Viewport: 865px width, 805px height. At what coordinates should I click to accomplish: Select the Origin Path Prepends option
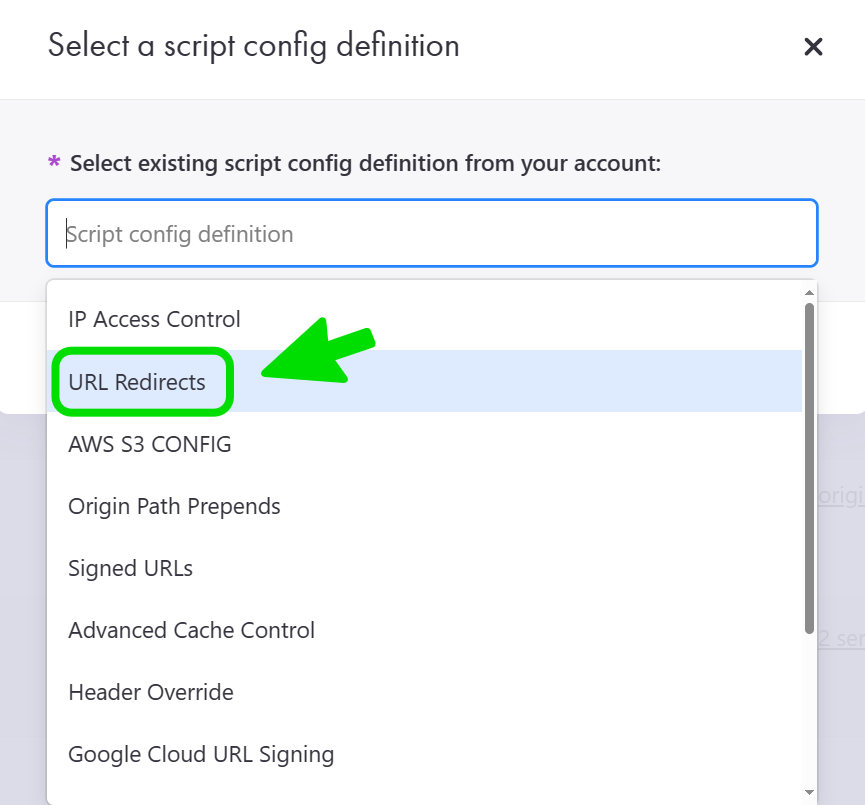click(174, 506)
